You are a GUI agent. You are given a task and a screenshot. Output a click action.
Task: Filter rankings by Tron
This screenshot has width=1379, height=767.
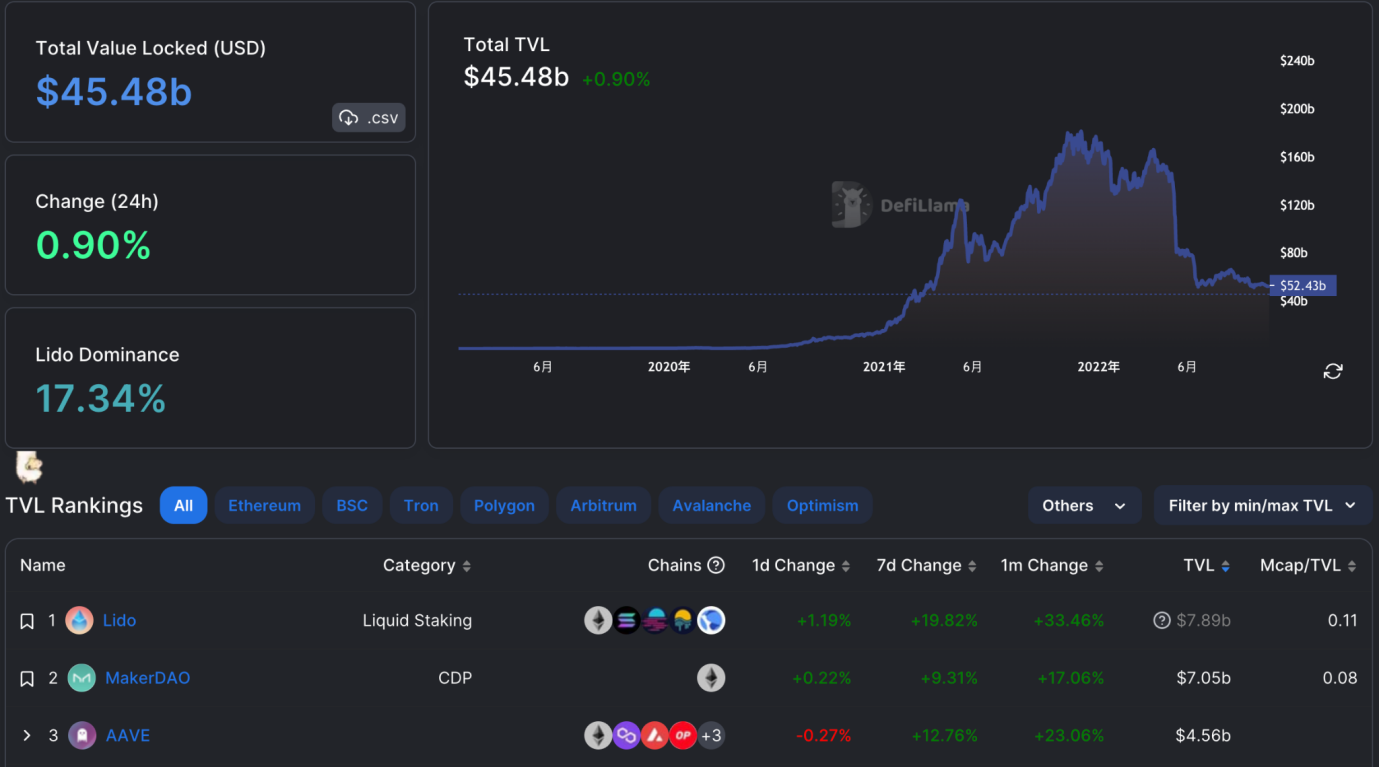click(x=421, y=505)
